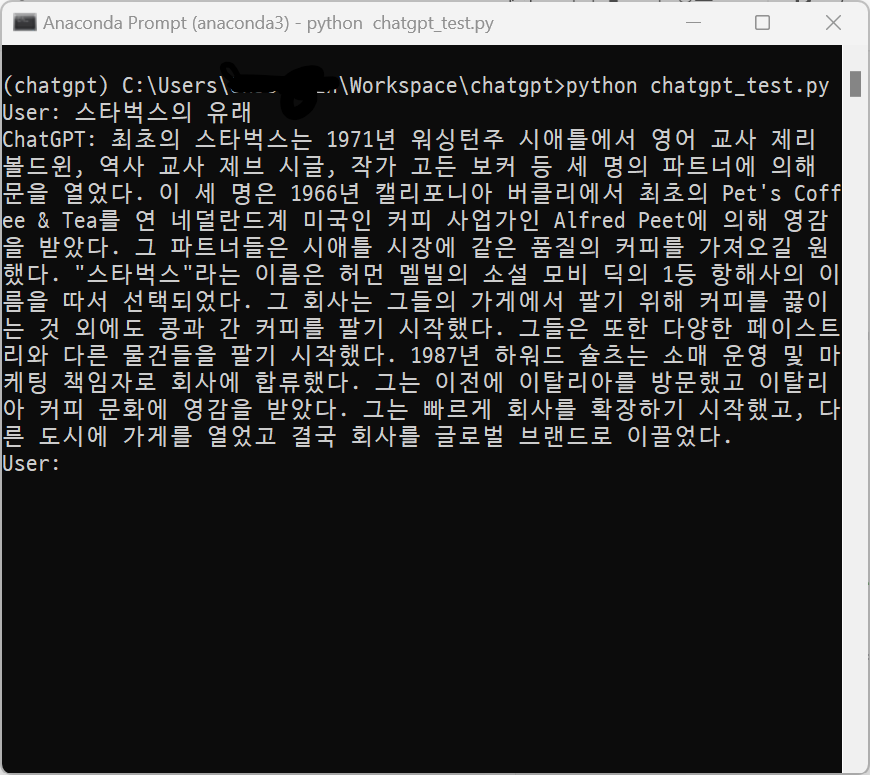Click the vertical scrollbar thumb

855,84
